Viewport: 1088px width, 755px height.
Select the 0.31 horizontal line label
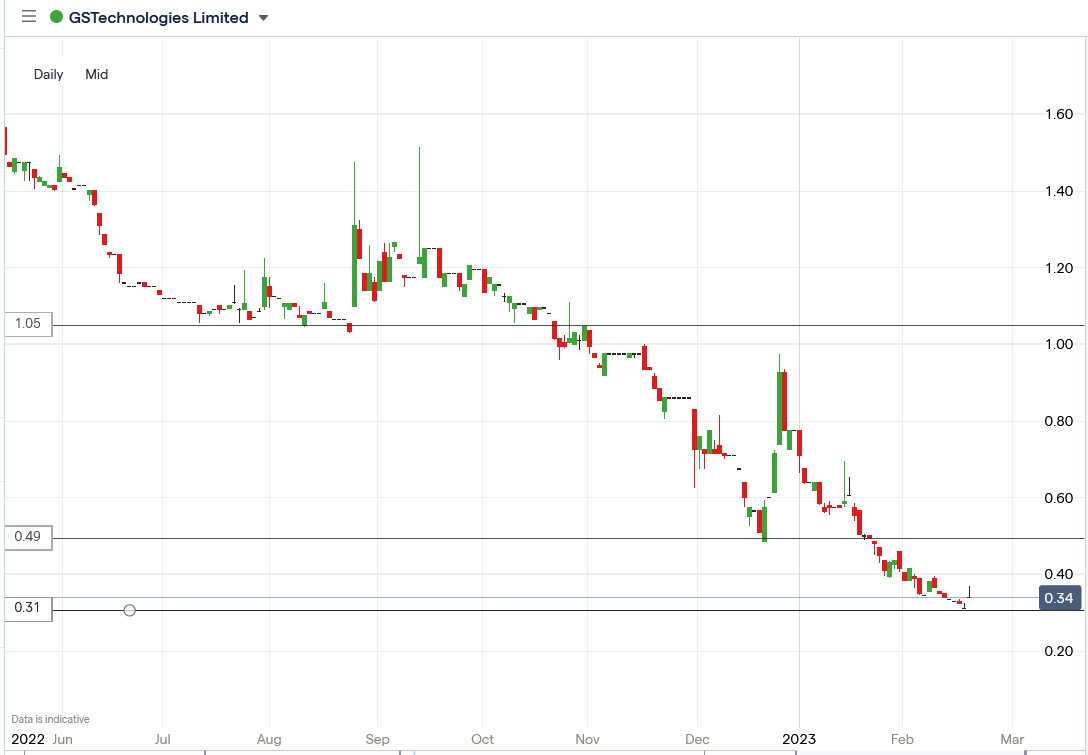tap(28, 608)
